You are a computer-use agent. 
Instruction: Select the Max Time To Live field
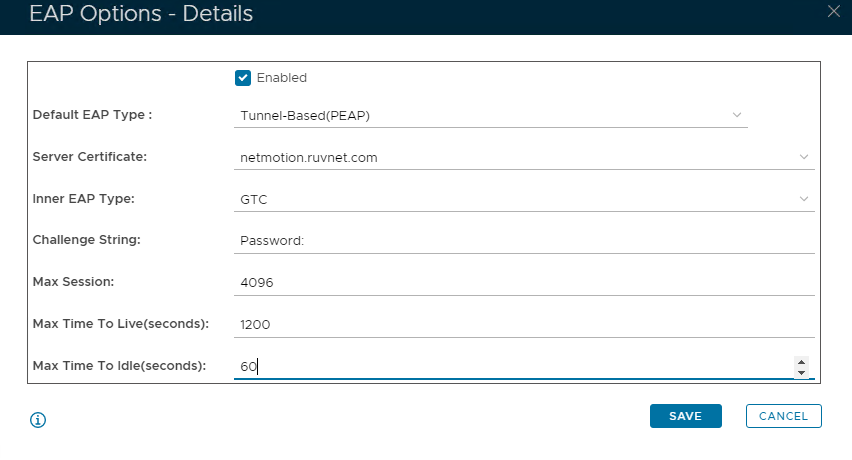pos(525,325)
